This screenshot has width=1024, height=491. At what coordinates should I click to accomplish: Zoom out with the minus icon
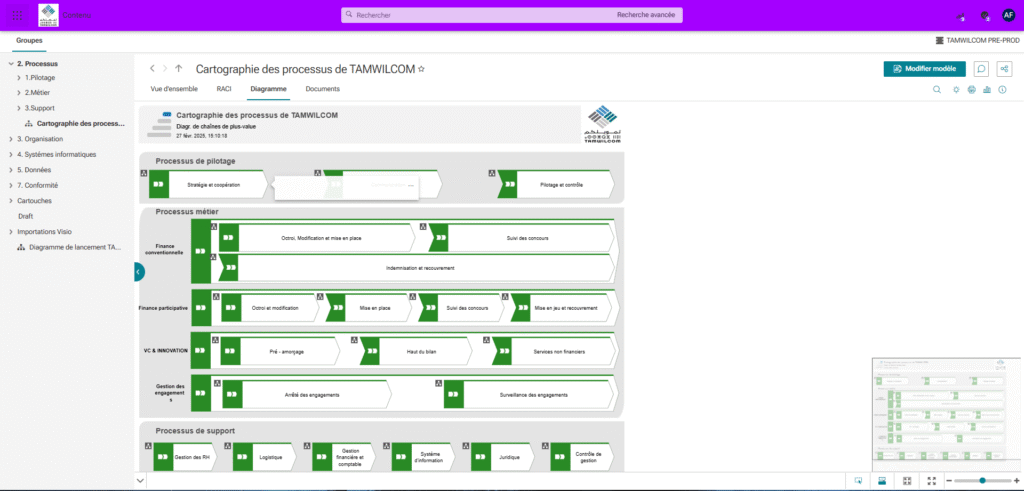(949, 481)
